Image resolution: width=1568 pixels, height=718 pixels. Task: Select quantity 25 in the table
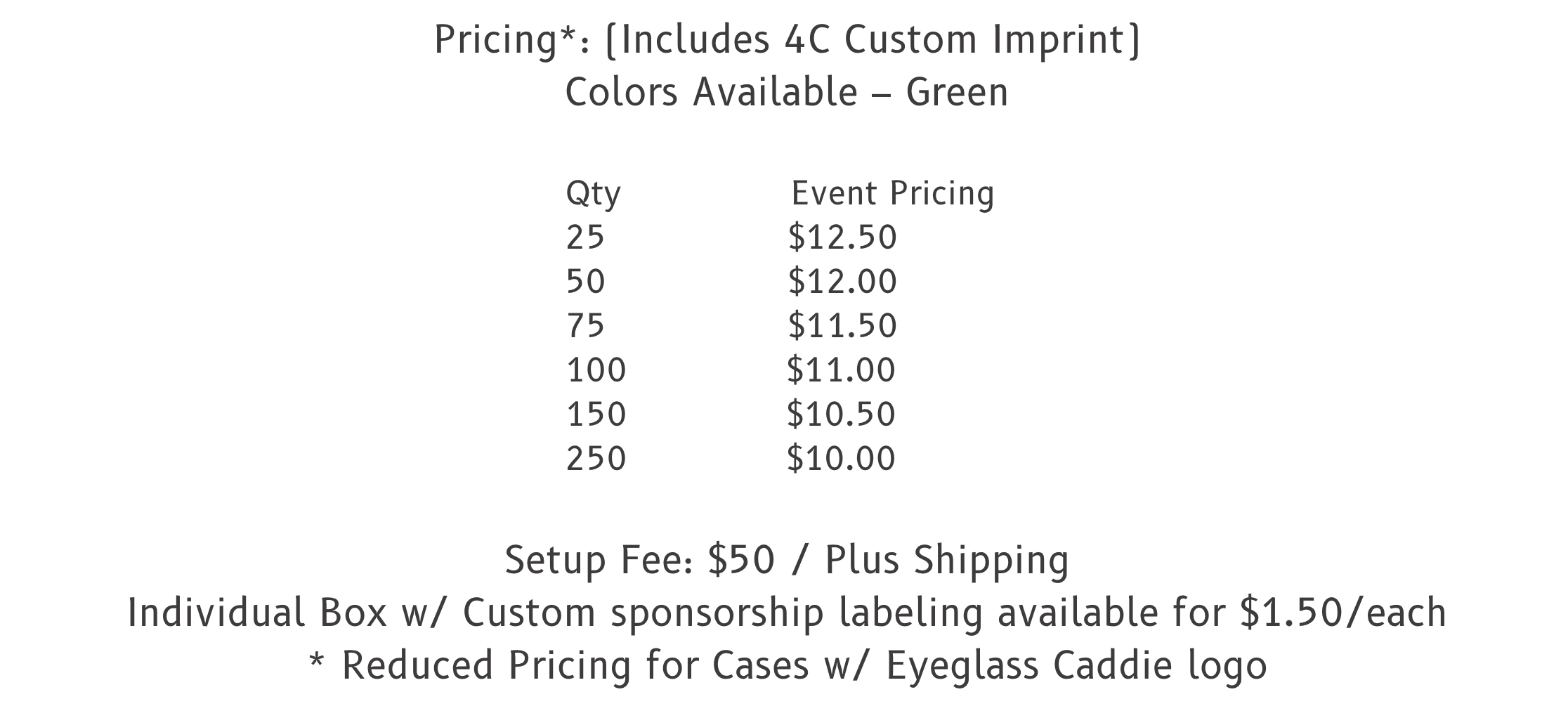pos(585,237)
